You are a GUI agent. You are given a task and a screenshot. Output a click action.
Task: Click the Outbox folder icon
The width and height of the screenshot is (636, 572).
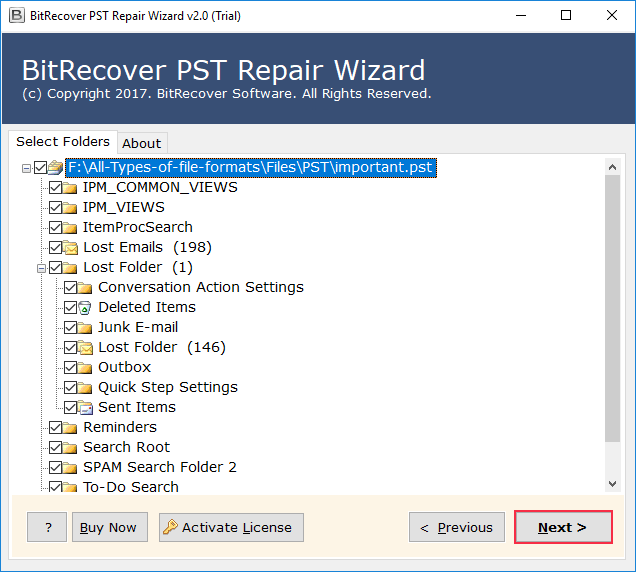(85, 367)
